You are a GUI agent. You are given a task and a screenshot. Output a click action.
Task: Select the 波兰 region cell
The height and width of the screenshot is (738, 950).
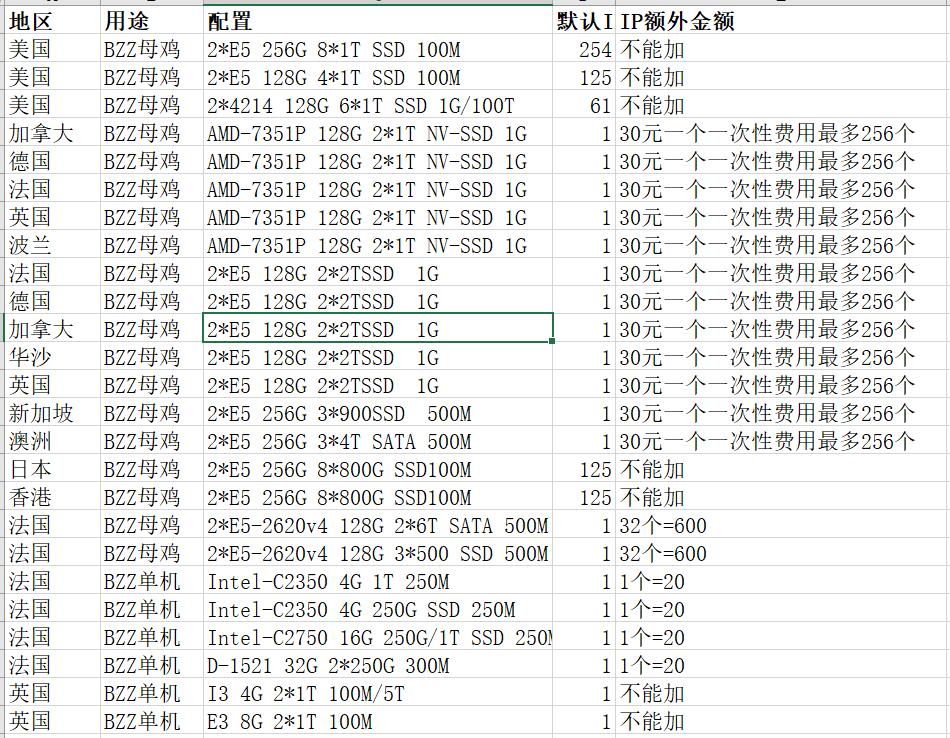click(x=50, y=245)
